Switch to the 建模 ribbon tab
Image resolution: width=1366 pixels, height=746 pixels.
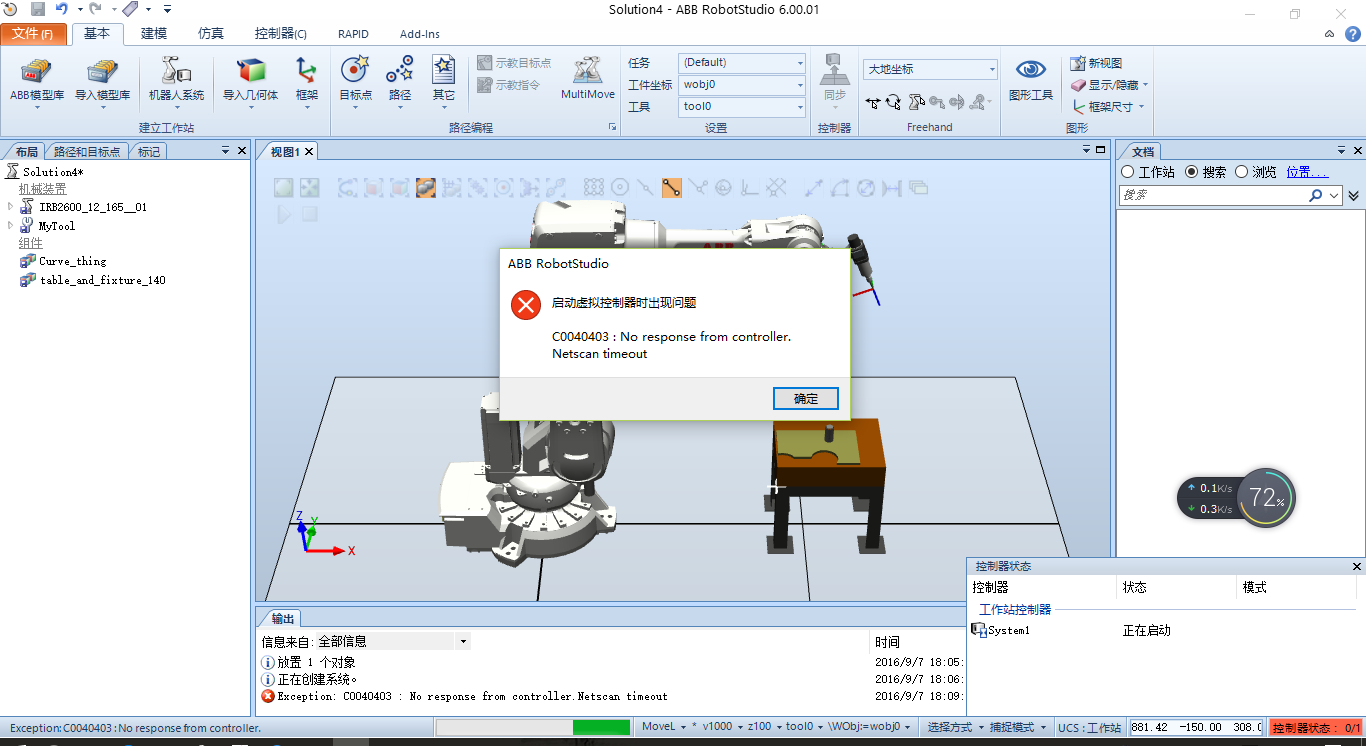tap(154, 33)
